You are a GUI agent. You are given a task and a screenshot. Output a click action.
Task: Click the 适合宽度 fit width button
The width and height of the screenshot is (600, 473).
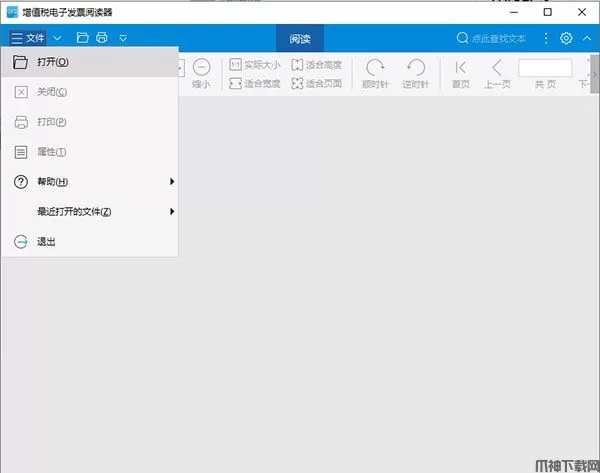254,83
